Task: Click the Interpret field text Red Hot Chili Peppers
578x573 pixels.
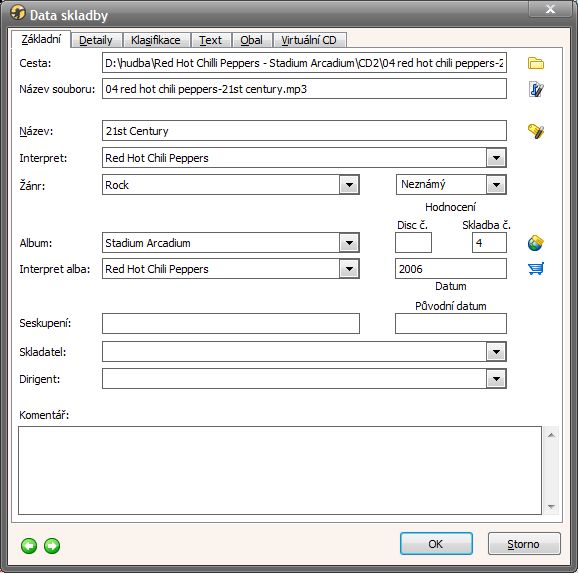Action: [x=157, y=158]
